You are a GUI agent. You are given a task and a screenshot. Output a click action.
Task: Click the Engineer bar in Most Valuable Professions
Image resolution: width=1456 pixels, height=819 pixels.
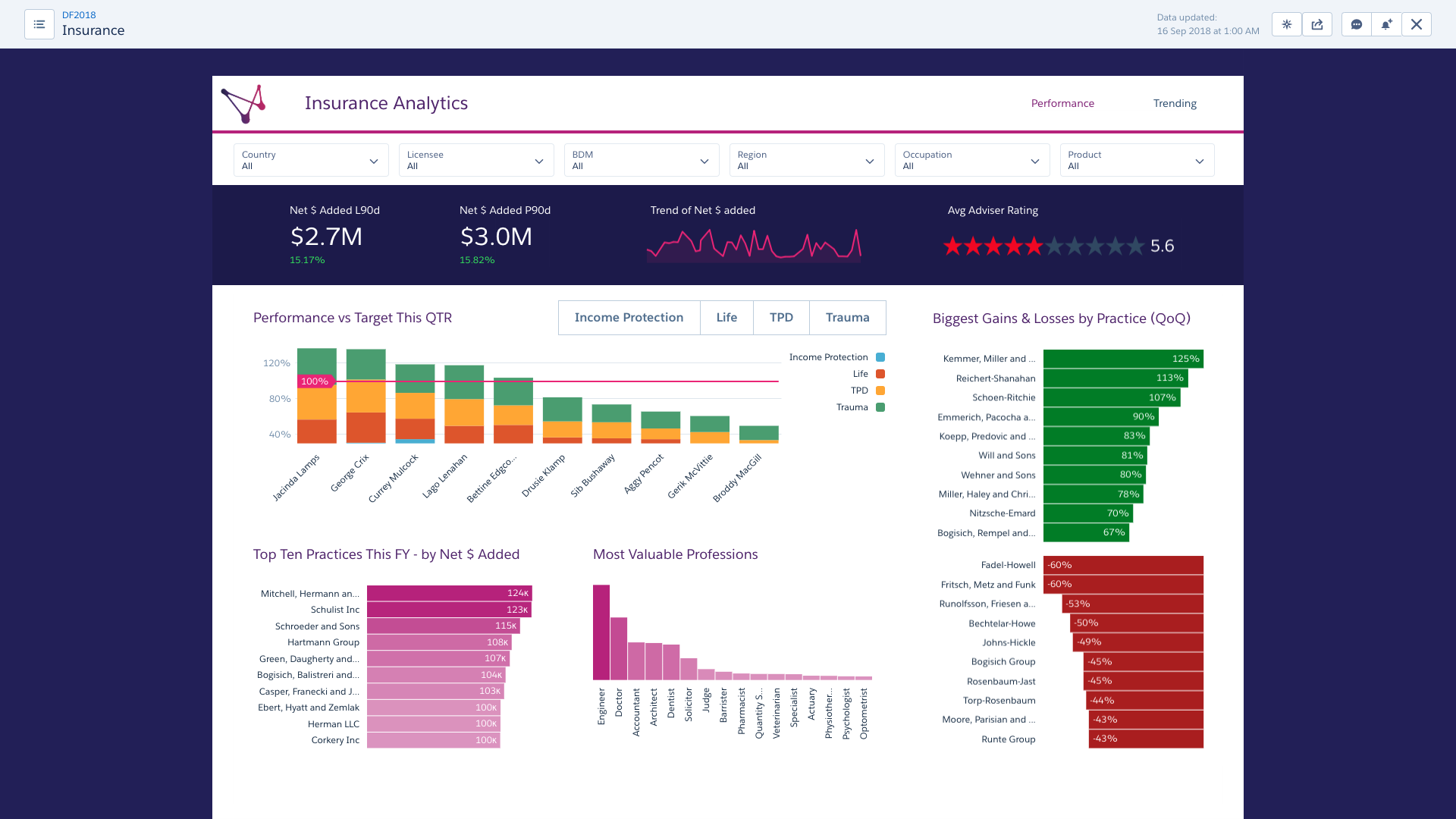tap(601, 632)
